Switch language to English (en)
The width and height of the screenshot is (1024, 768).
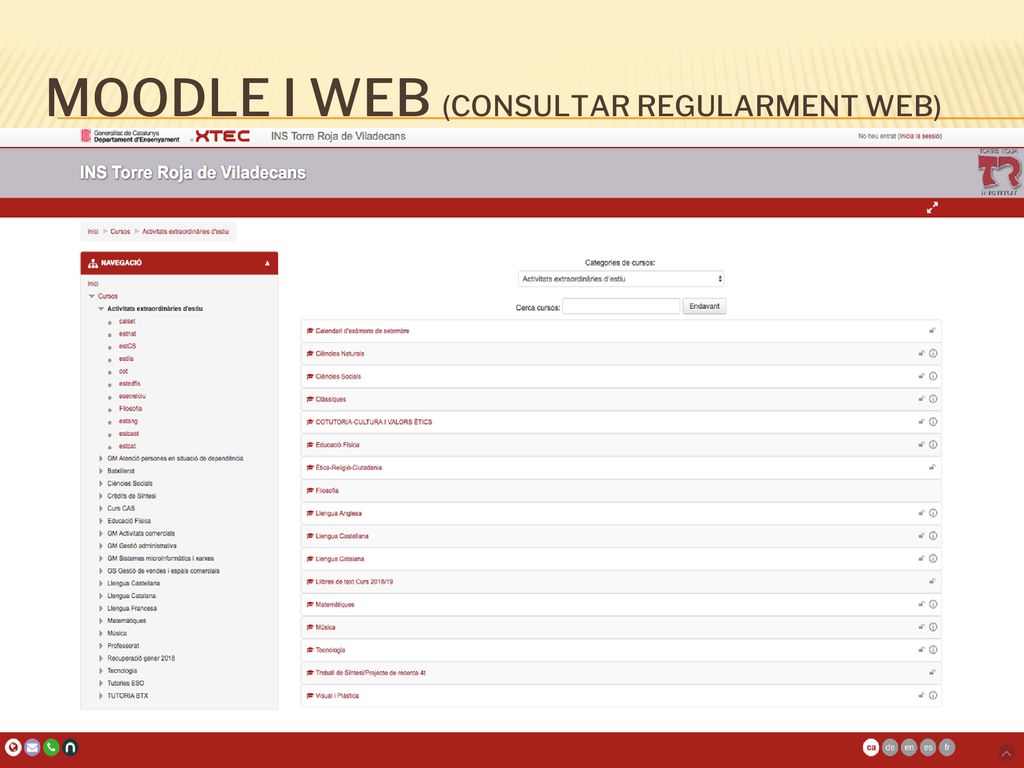(x=908, y=747)
